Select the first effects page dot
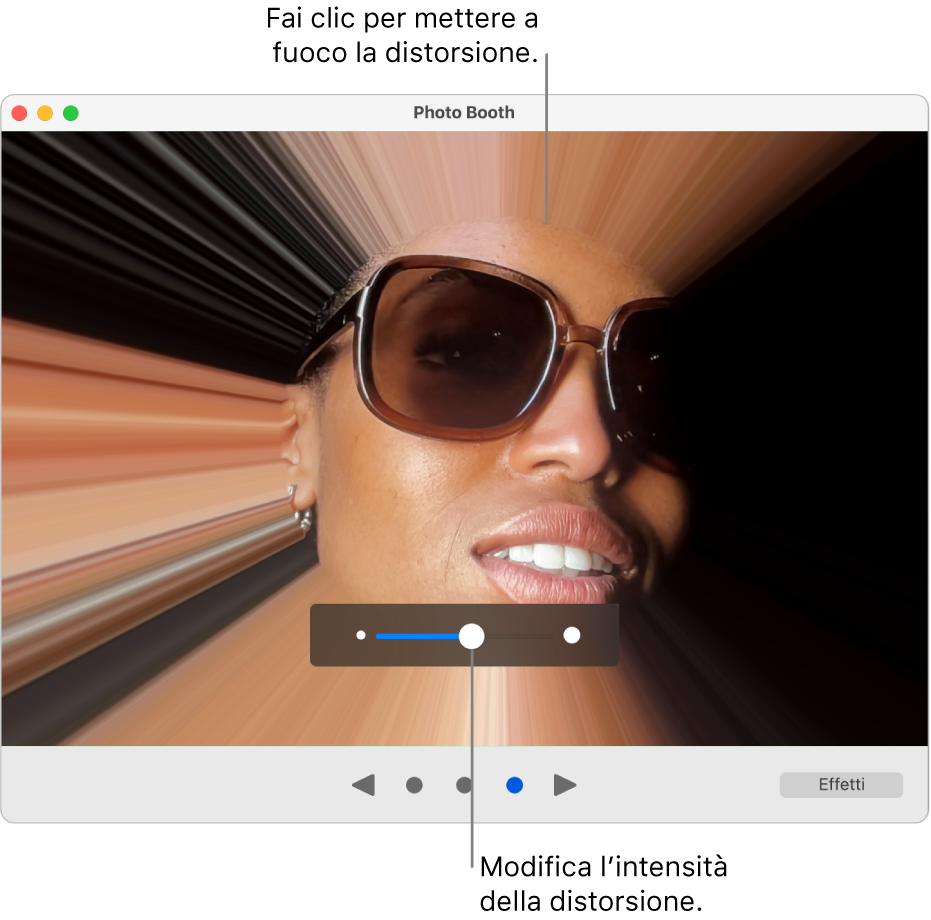Screen dimensions: 931x920 pyautogui.click(x=414, y=785)
